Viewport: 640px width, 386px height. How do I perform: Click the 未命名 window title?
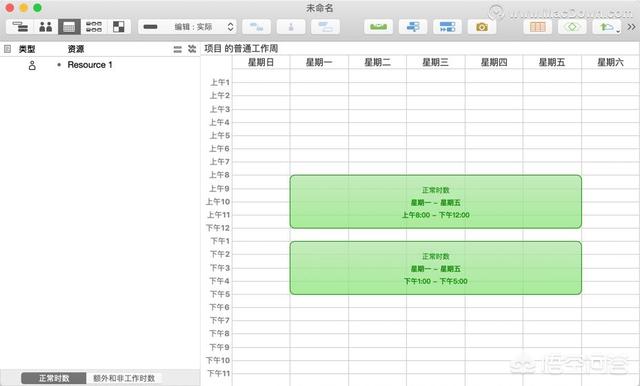320,8
